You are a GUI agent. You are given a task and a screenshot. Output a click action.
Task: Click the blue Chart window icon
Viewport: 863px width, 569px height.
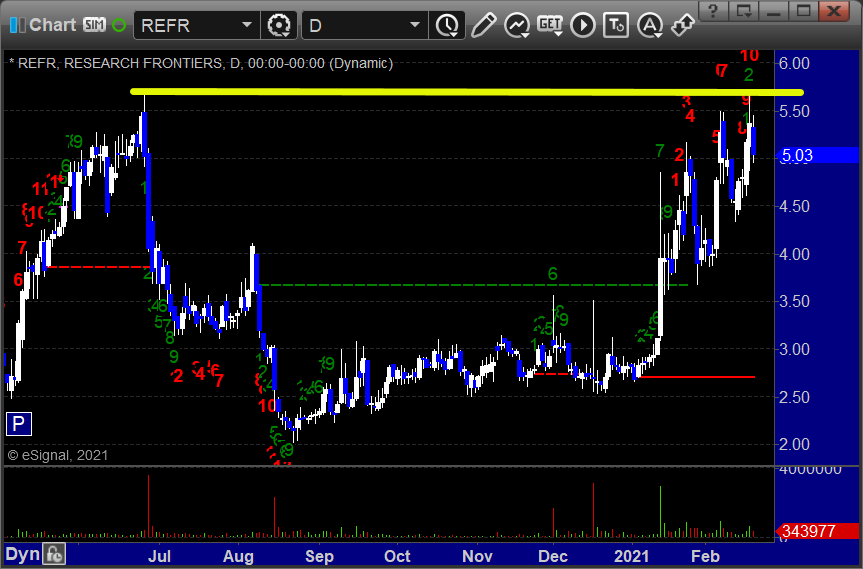click(17, 25)
